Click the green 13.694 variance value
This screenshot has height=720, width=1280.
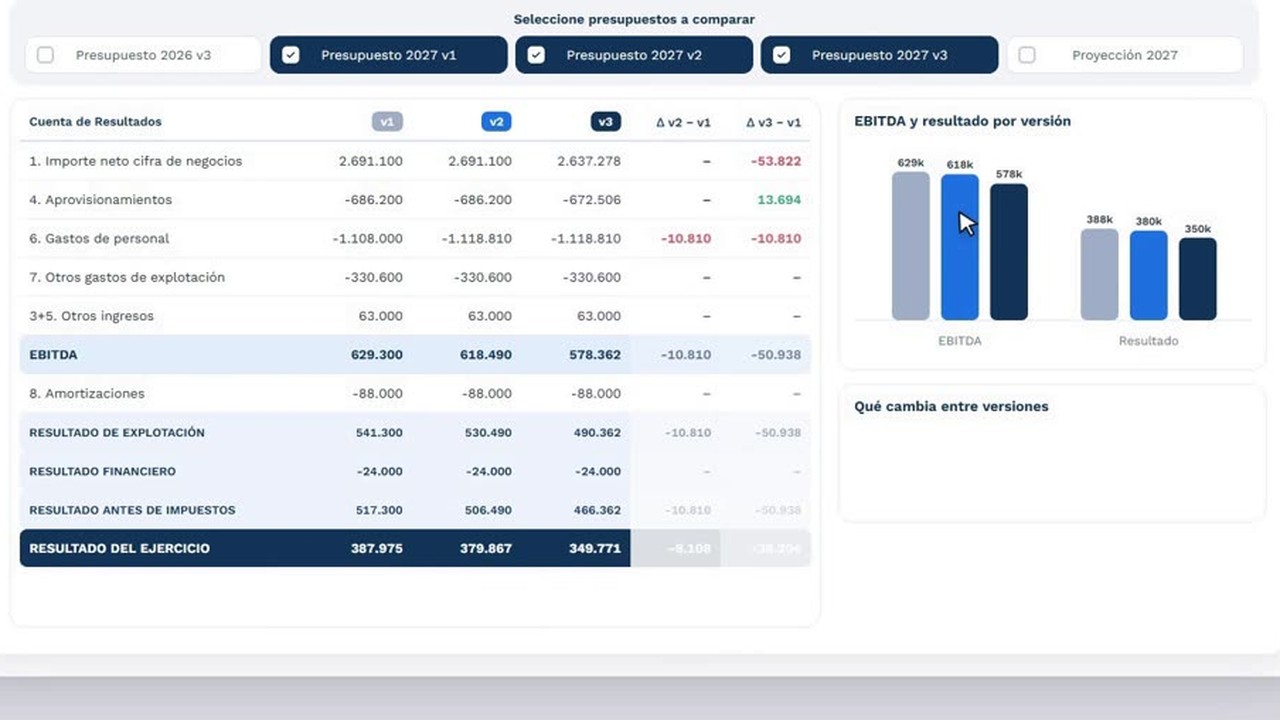point(779,200)
